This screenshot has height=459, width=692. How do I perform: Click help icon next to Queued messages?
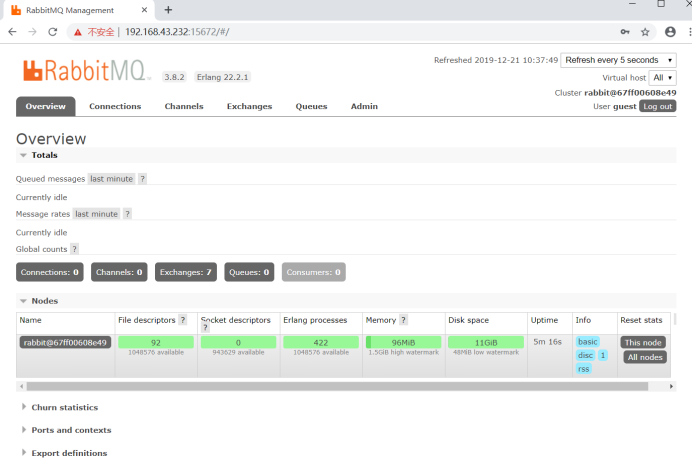(142, 179)
